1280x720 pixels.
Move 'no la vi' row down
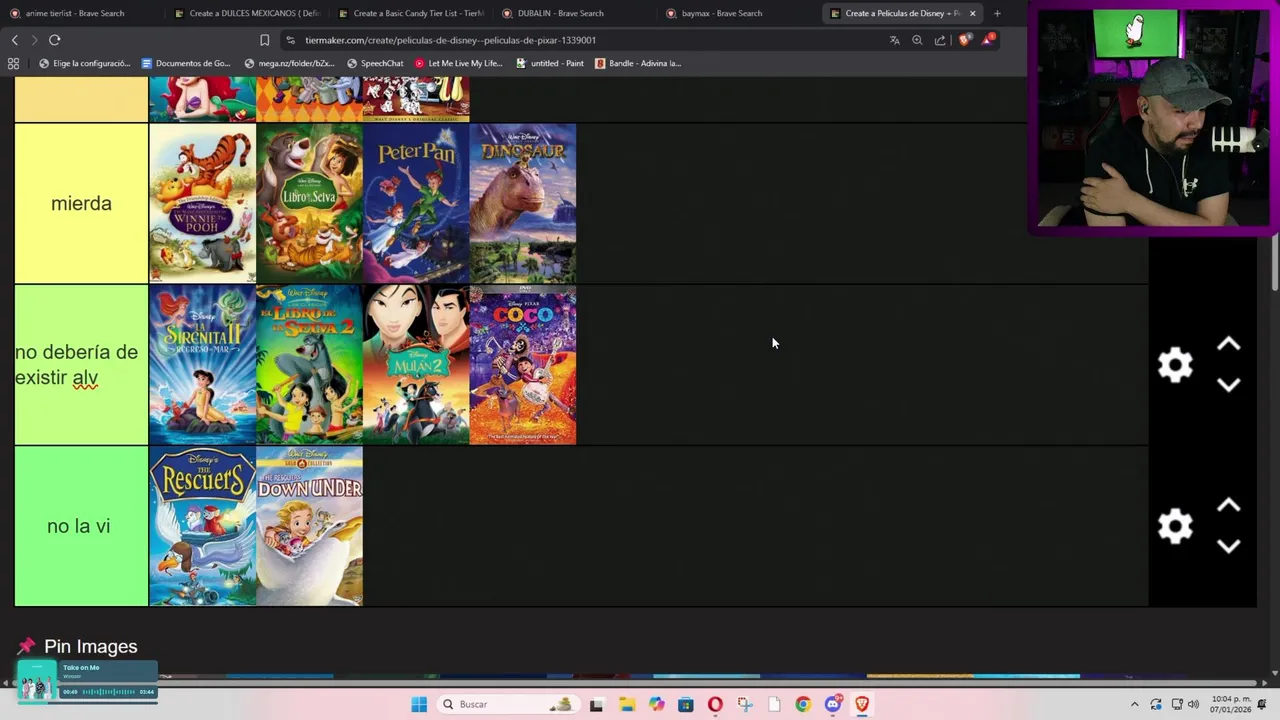1228,546
